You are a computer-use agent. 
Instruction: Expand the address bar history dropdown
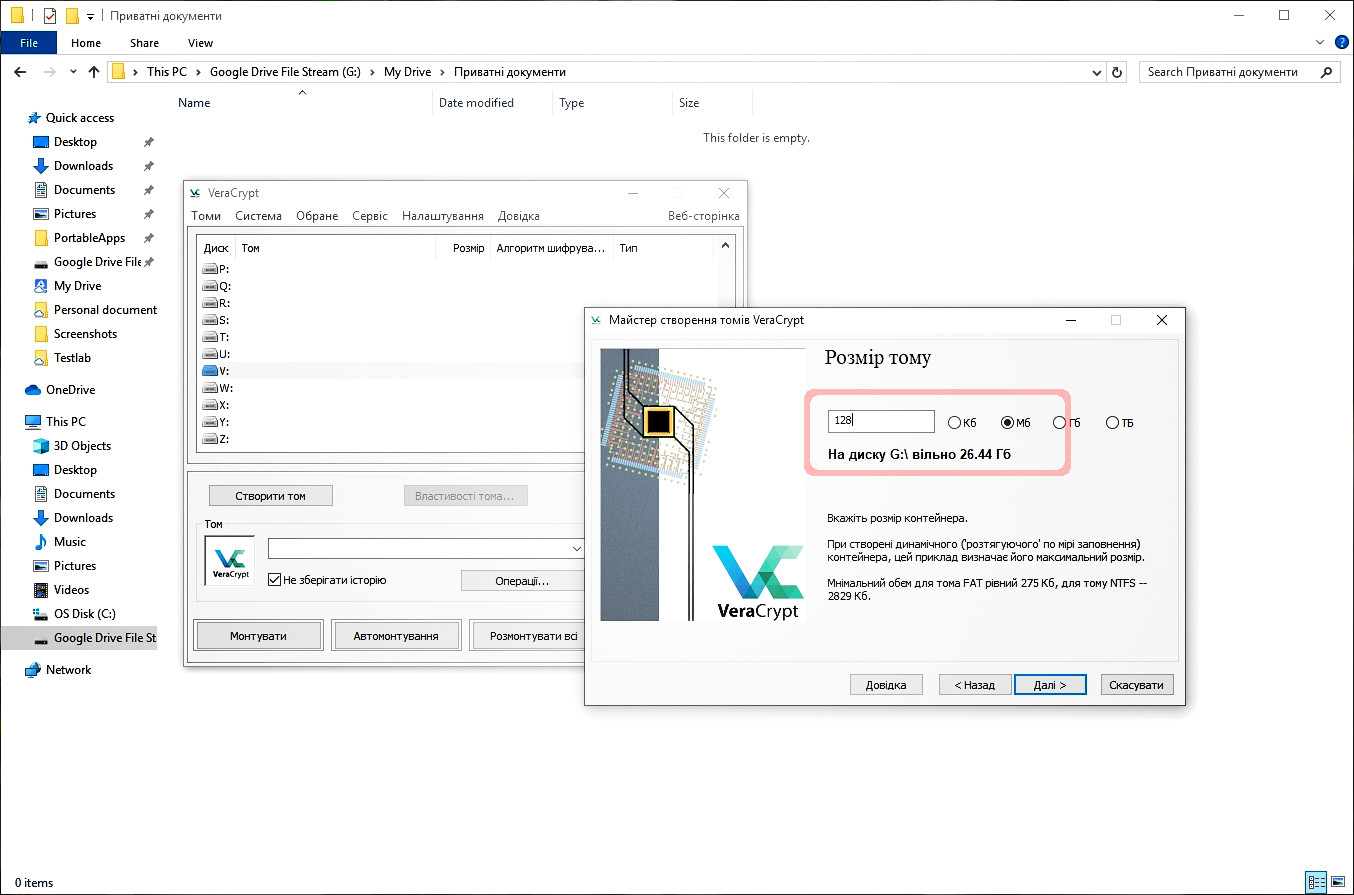point(1097,72)
